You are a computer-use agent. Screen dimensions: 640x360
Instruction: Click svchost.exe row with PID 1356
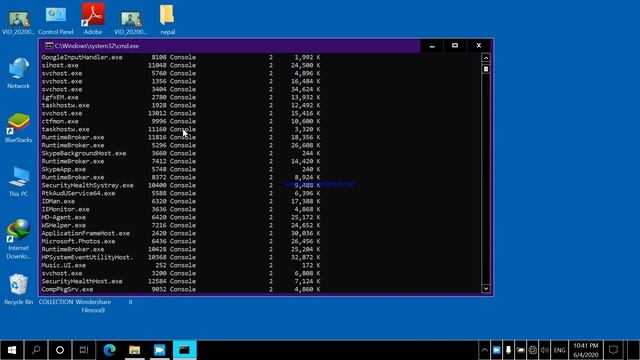180,81
